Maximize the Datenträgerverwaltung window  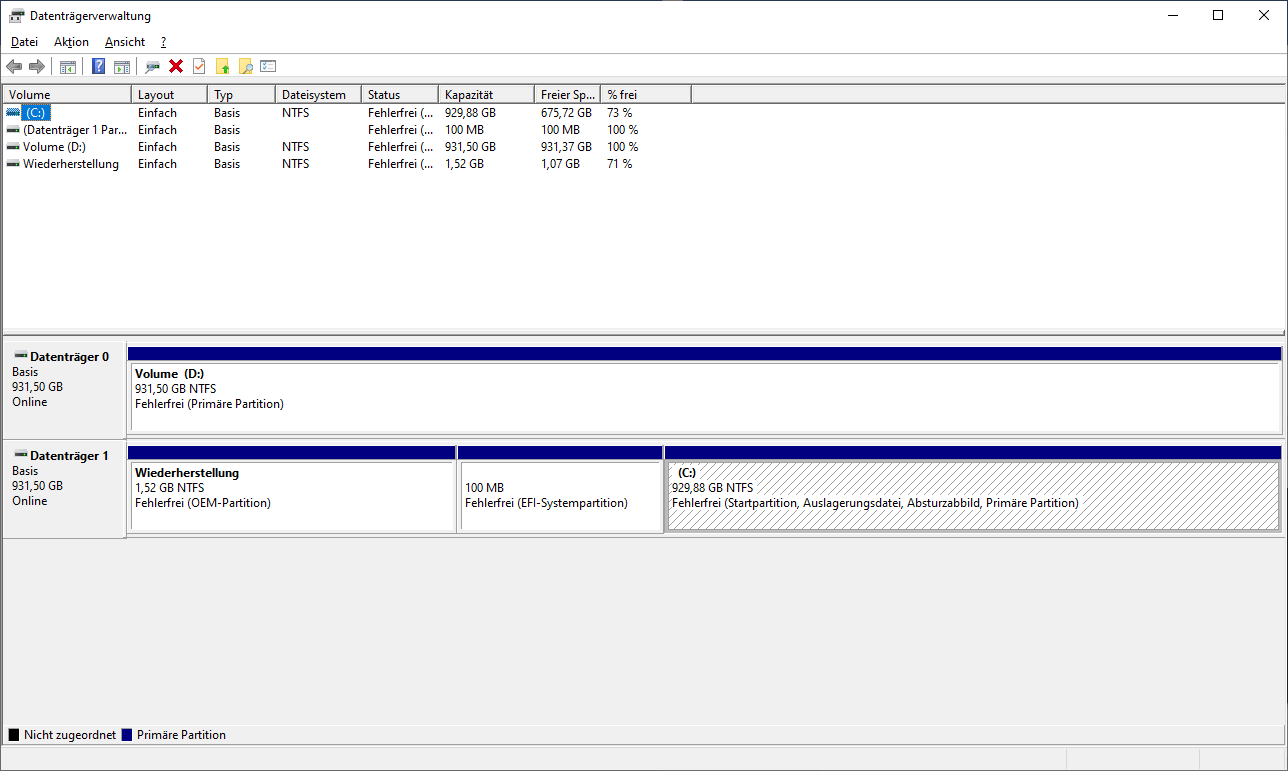(1218, 15)
